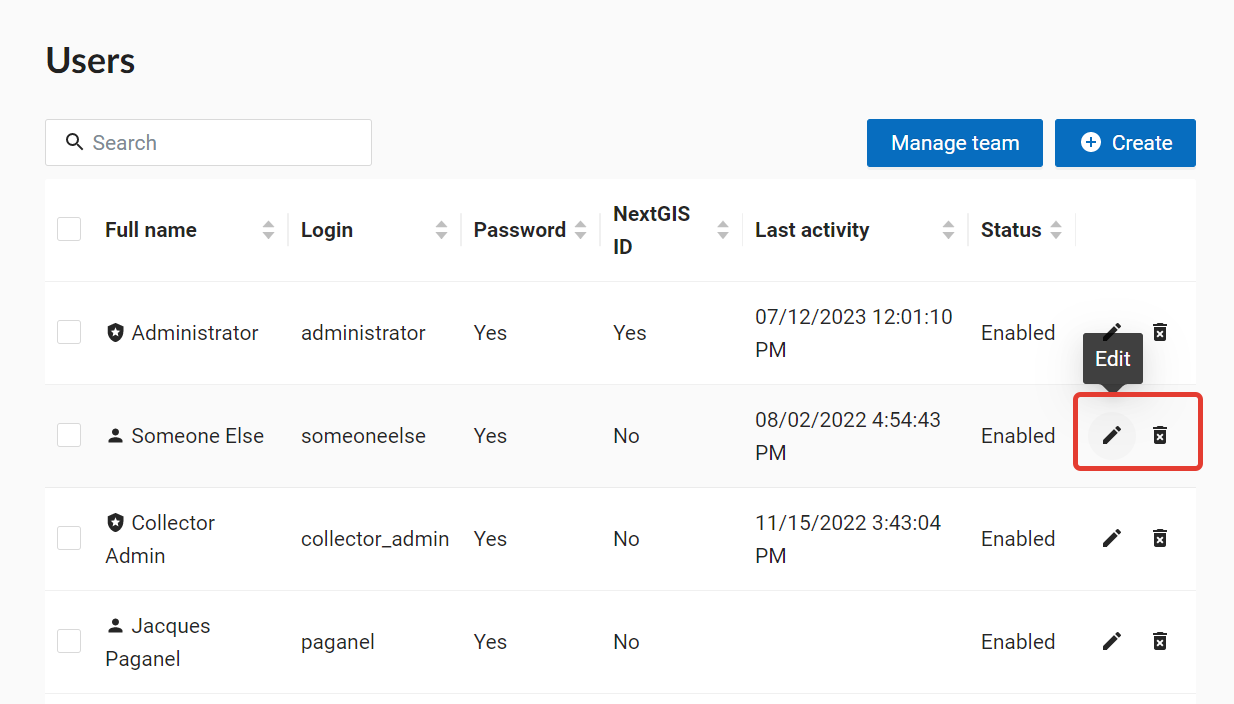Click the Someone Else person icon

coord(115,436)
